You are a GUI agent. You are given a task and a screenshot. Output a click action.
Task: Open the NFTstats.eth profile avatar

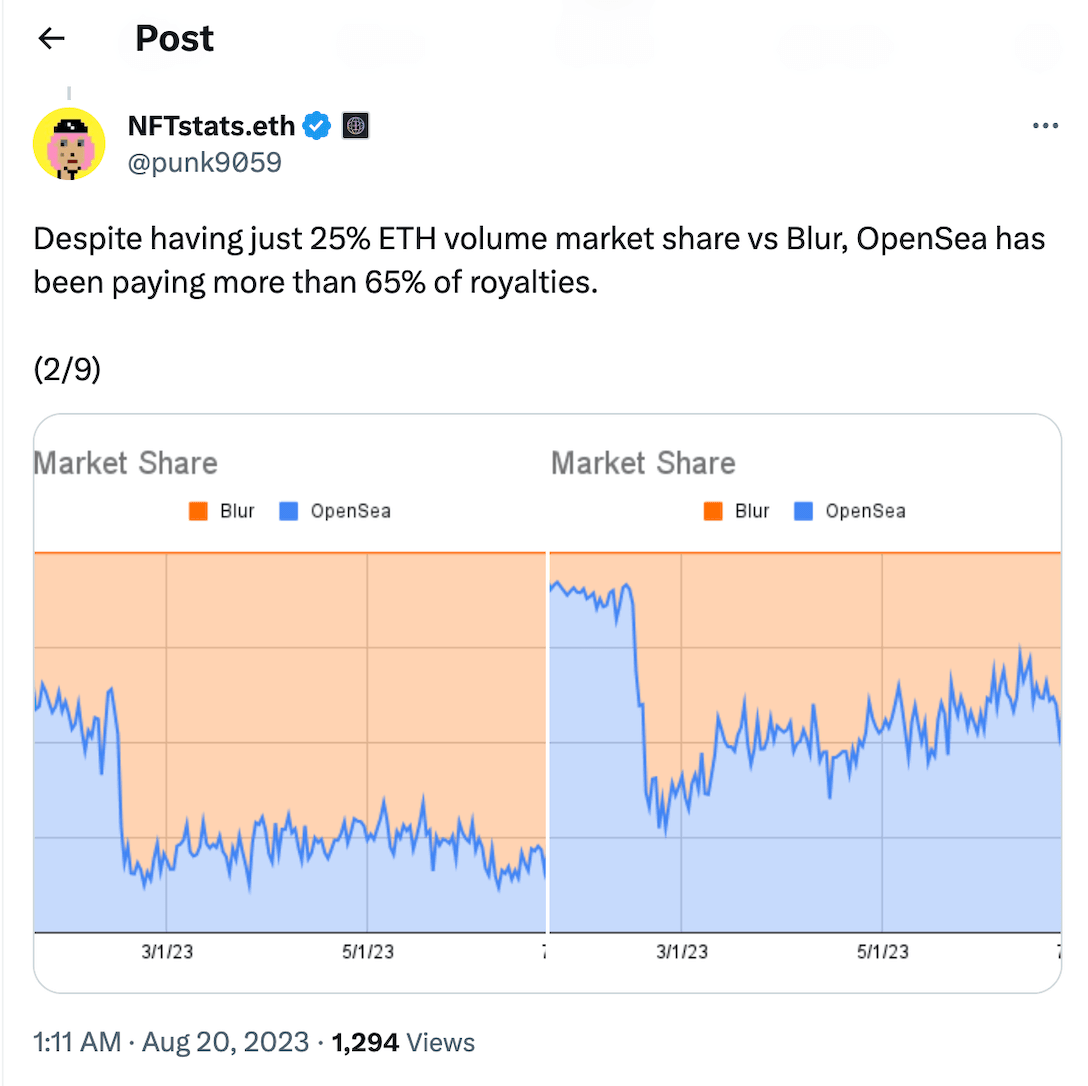[69, 143]
